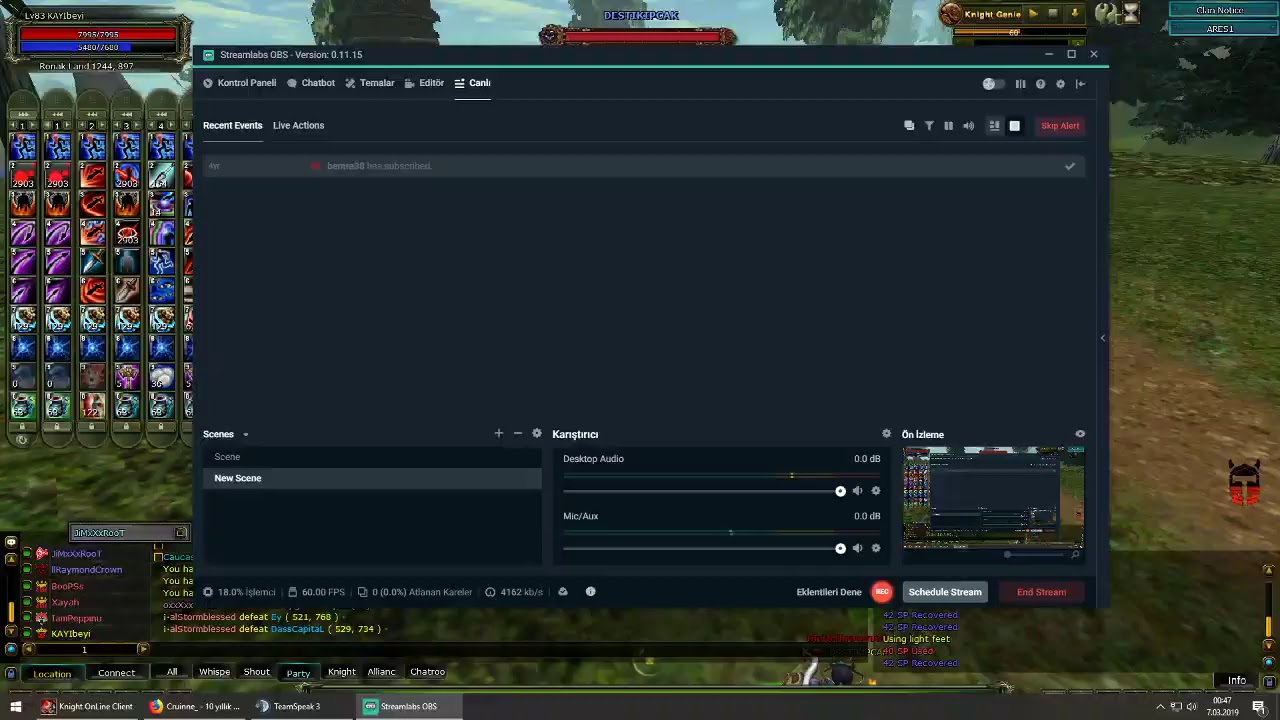The width and height of the screenshot is (1280, 720).
Task: Expand the Scenes collection dropdown
Action: point(245,435)
